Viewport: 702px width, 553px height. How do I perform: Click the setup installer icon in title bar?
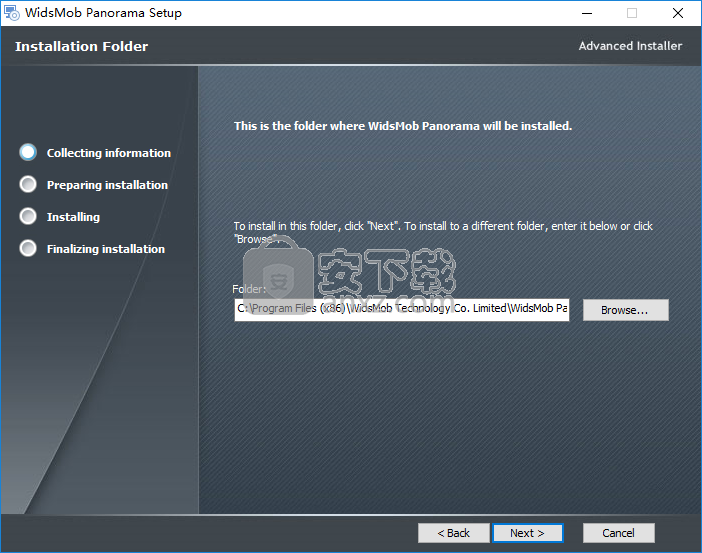click(12, 13)
